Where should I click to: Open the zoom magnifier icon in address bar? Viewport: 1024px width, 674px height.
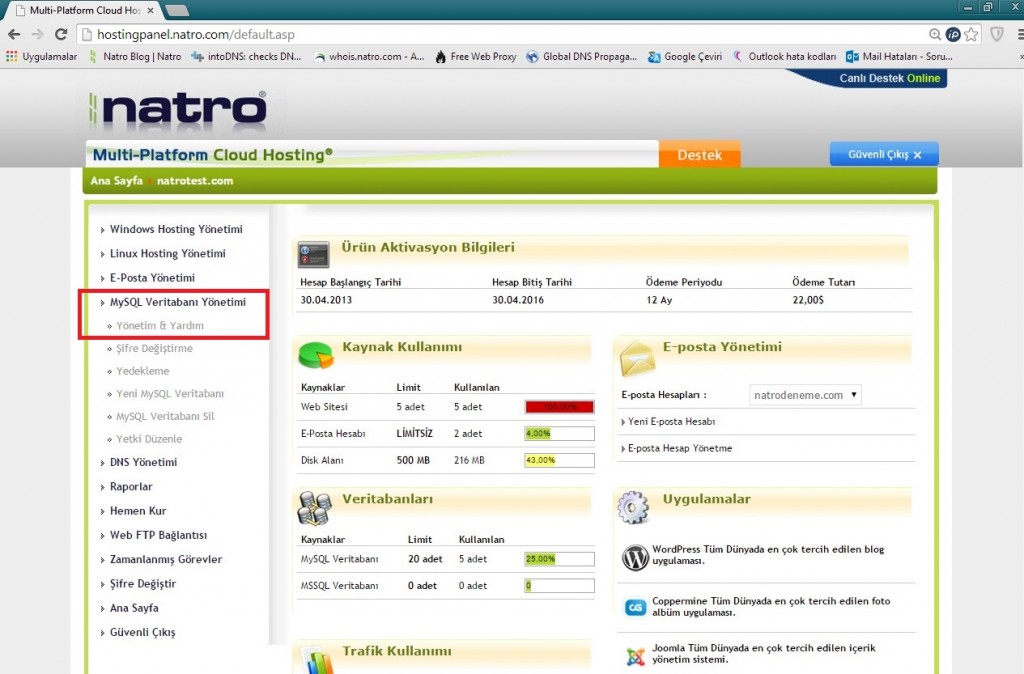point(935,35)
